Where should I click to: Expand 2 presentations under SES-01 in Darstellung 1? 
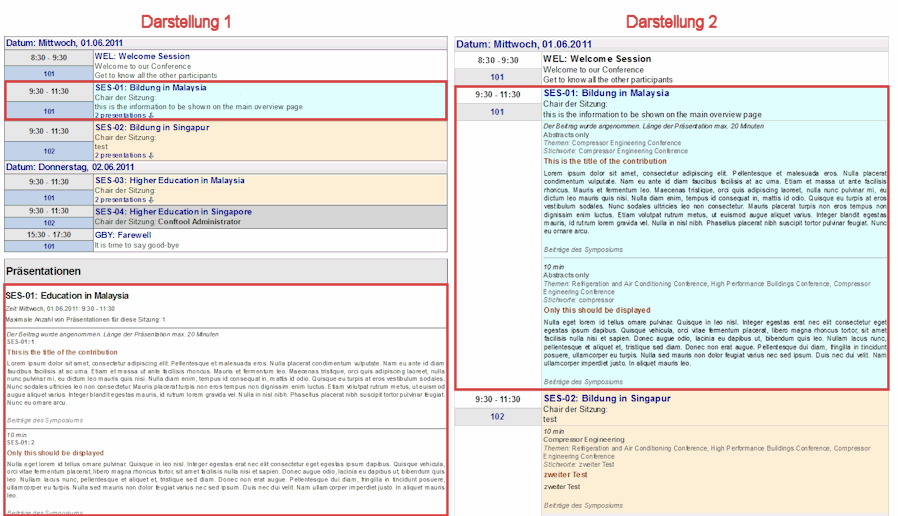click(124, 115)
